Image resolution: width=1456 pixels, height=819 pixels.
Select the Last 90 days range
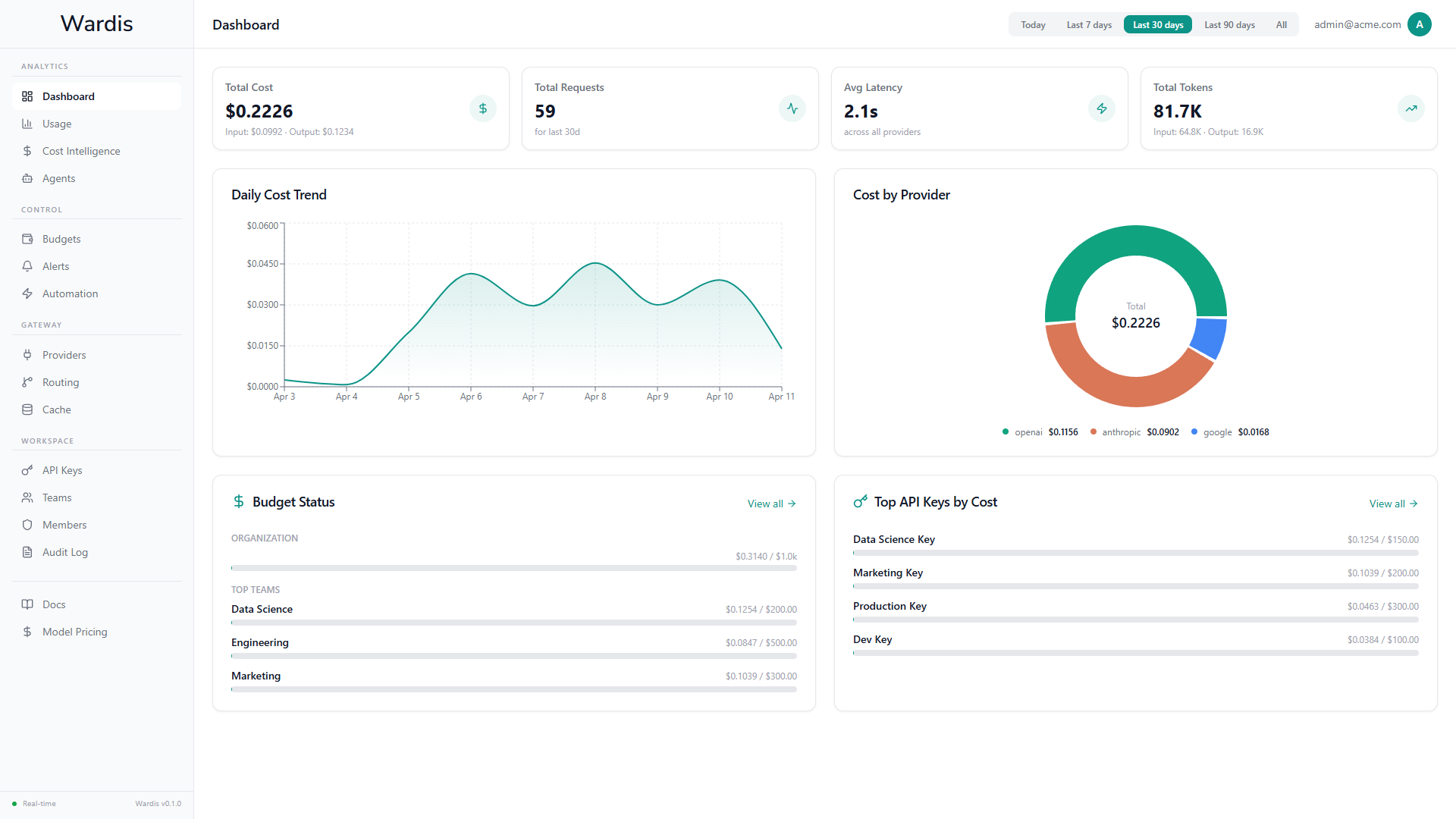(x=1229, y=25)
